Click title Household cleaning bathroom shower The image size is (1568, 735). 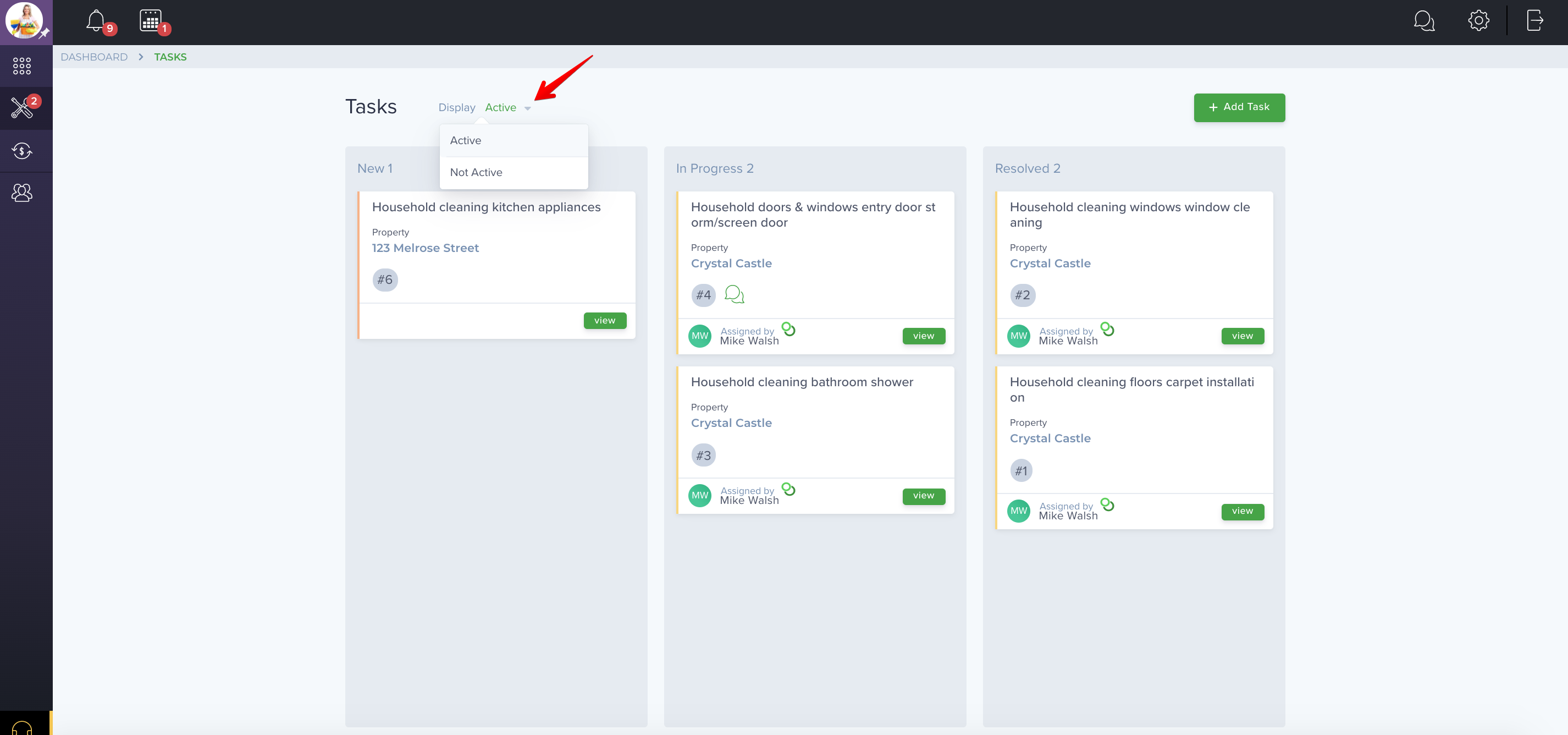point(802,382)
